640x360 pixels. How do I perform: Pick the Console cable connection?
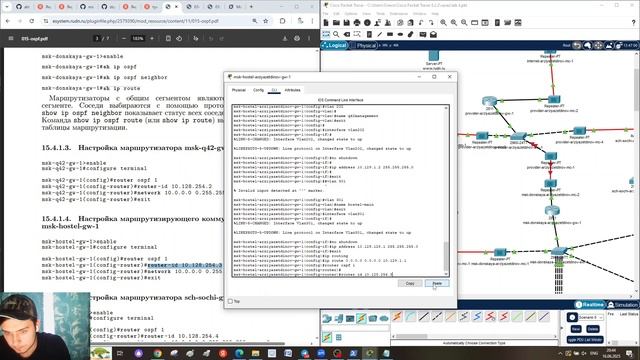[411, 316]
